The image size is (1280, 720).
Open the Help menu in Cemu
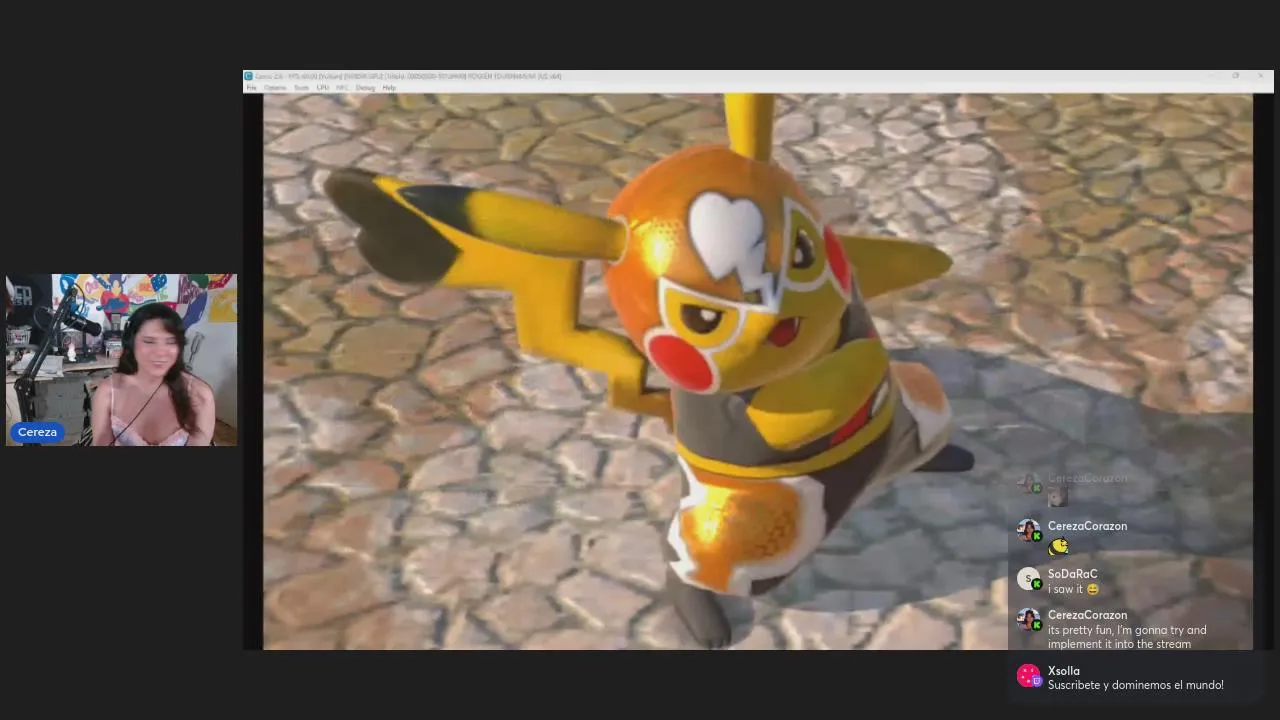(x=389, y=88)
